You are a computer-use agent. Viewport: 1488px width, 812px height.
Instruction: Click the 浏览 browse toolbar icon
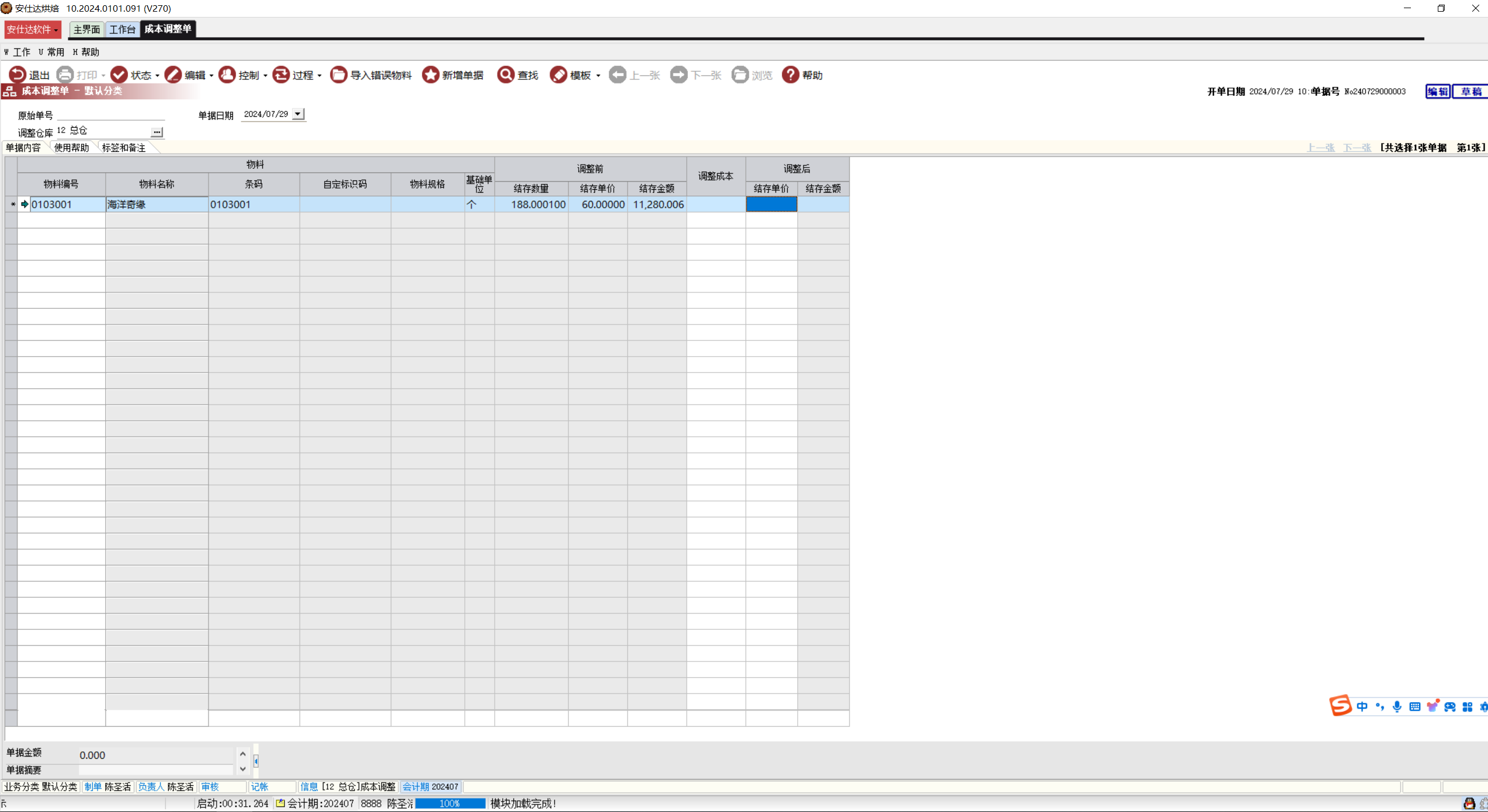(x=740, y=75)
